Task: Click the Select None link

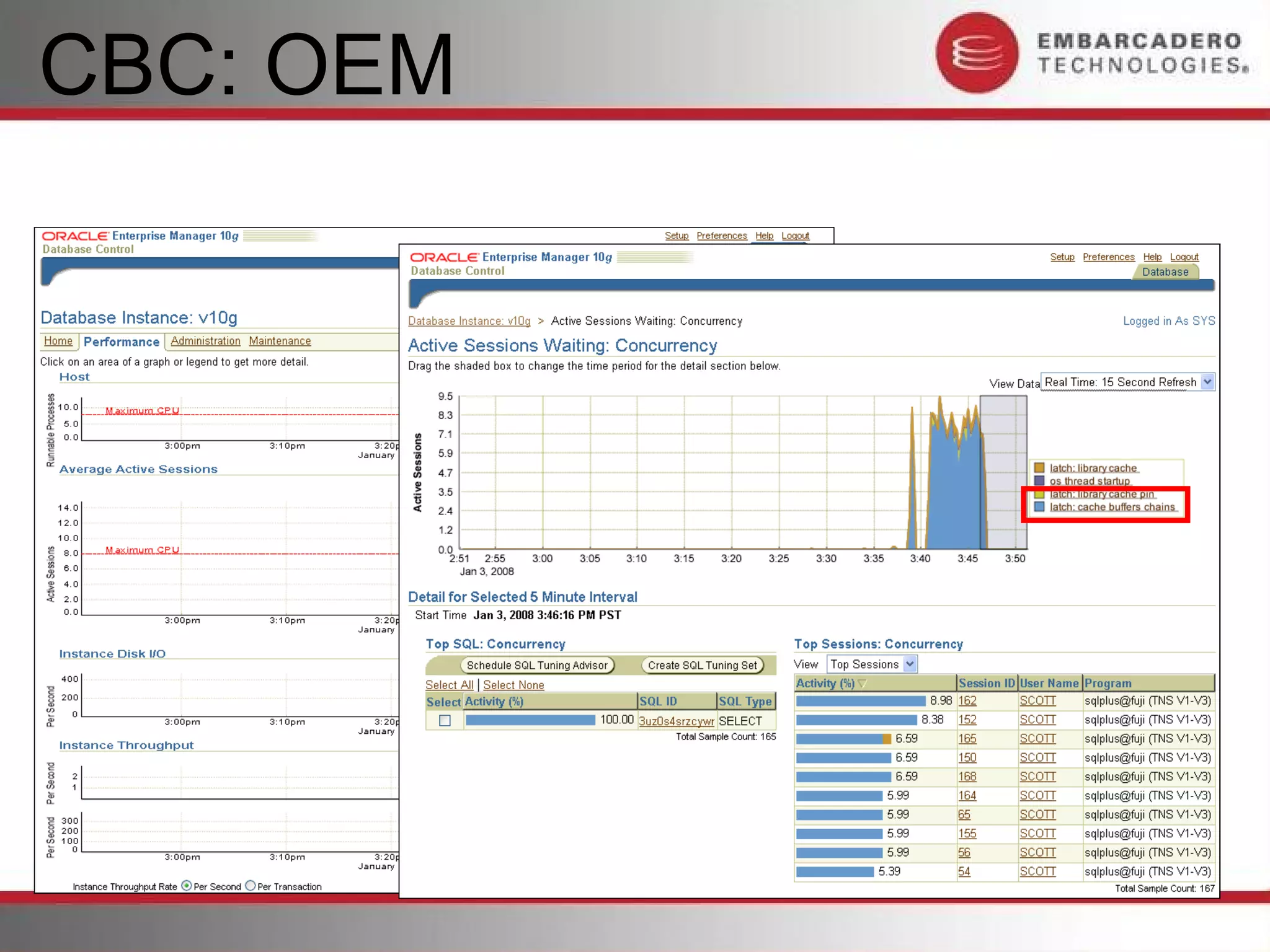Action: tap(513, 685)
